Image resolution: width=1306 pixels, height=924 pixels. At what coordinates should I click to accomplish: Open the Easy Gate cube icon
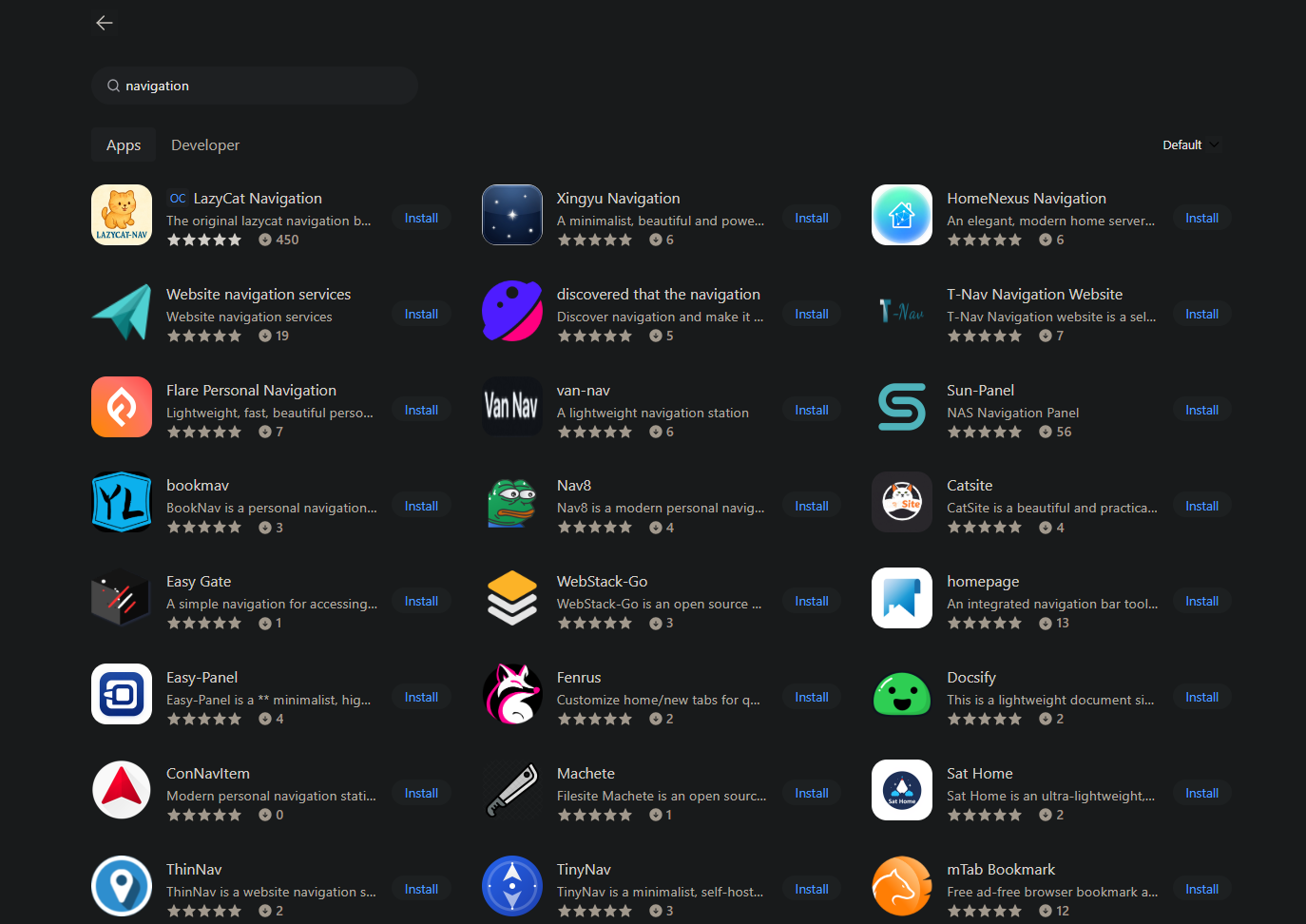click(x=122, y=598)
